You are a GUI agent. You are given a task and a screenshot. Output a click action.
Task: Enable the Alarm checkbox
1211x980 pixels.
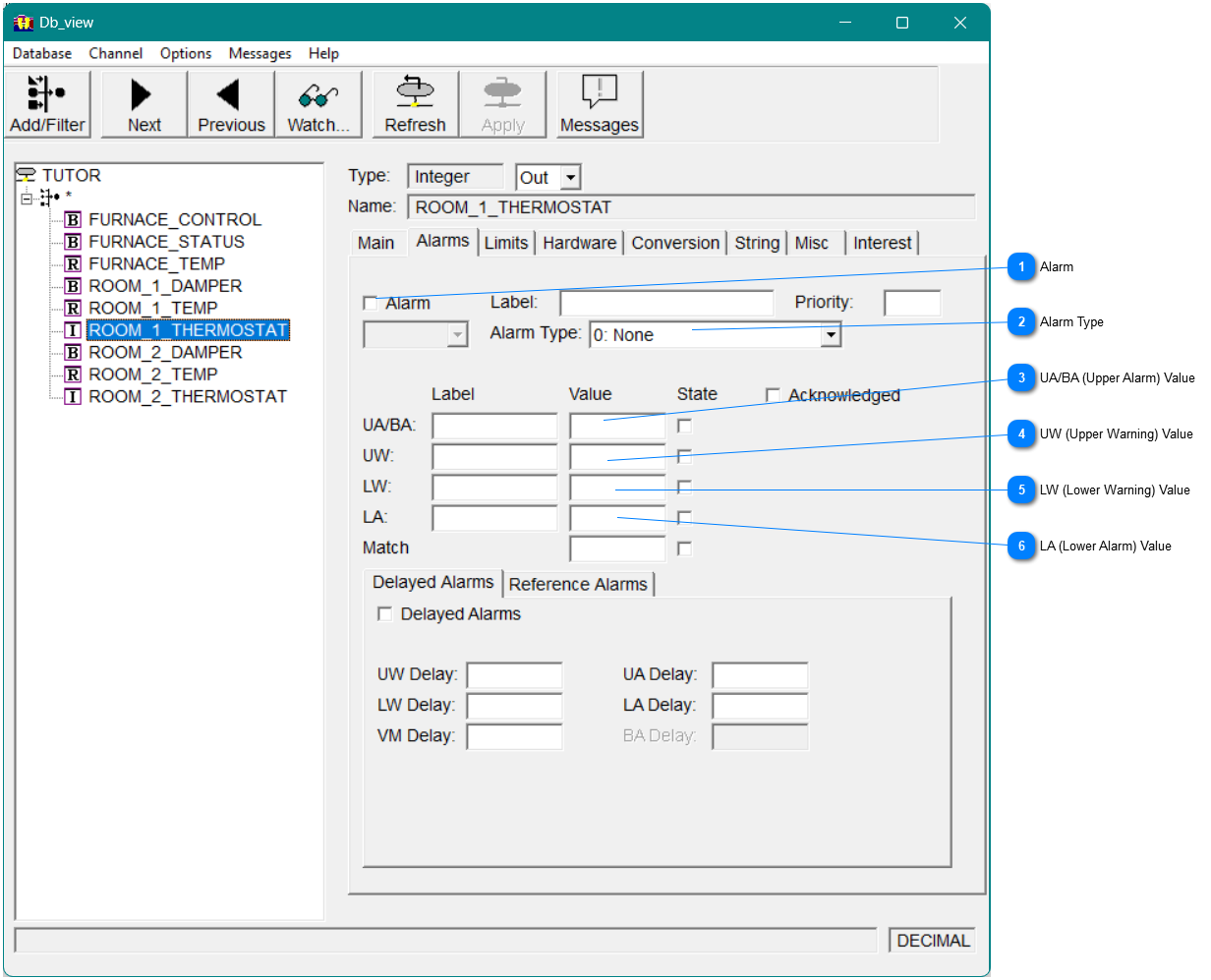pos(370,303)
